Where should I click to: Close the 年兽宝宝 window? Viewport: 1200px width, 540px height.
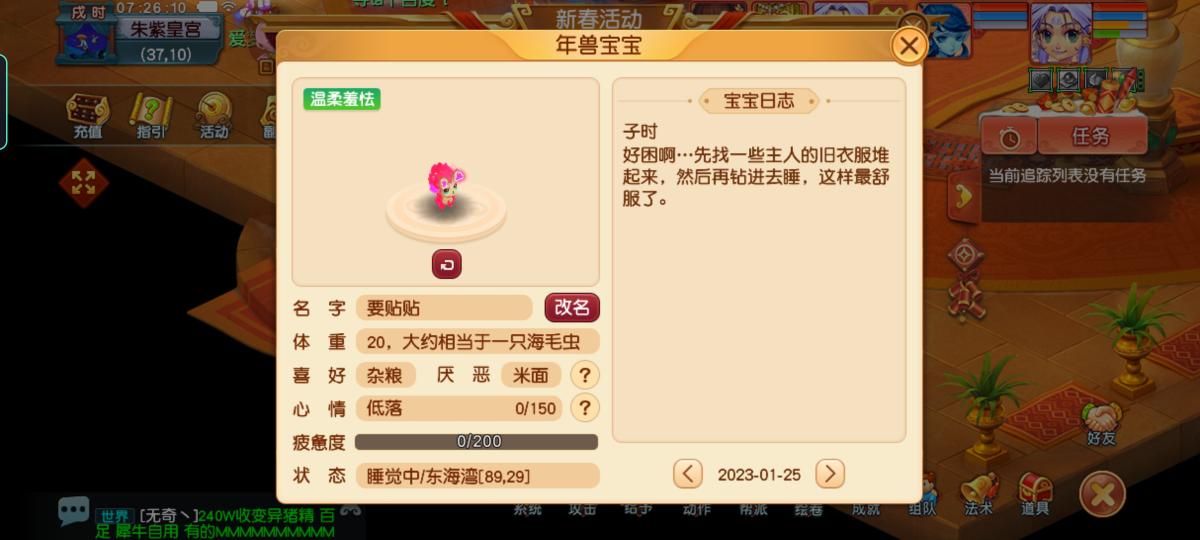[908, 46]
